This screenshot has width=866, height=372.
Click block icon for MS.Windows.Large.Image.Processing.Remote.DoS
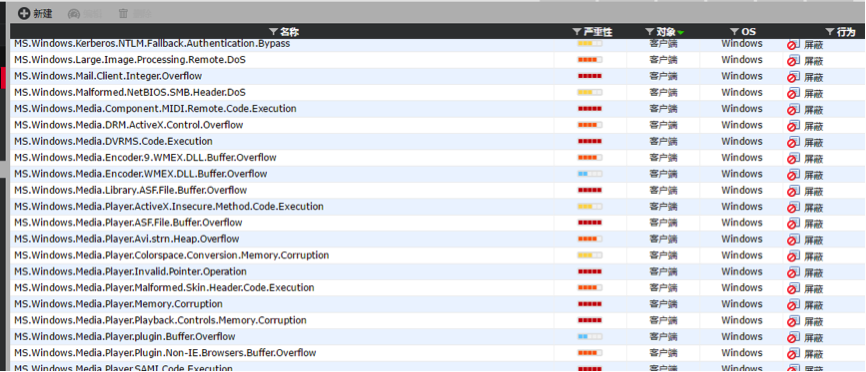tap(793, 61)
